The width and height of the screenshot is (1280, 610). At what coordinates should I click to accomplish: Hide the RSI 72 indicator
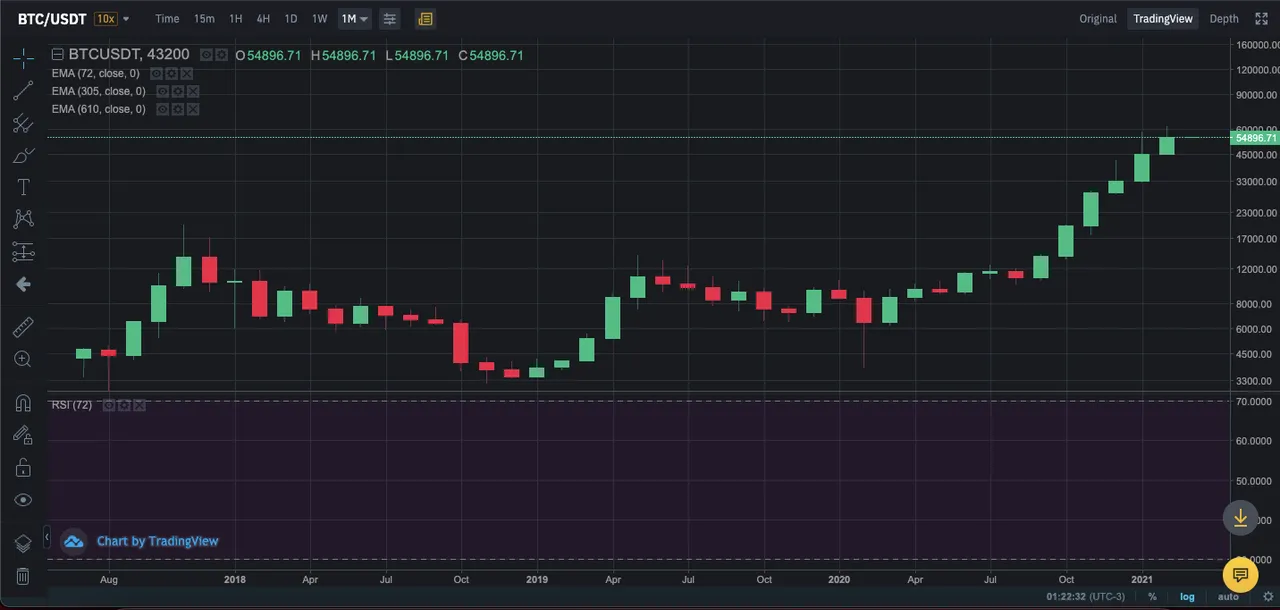(x=108, y=405)
